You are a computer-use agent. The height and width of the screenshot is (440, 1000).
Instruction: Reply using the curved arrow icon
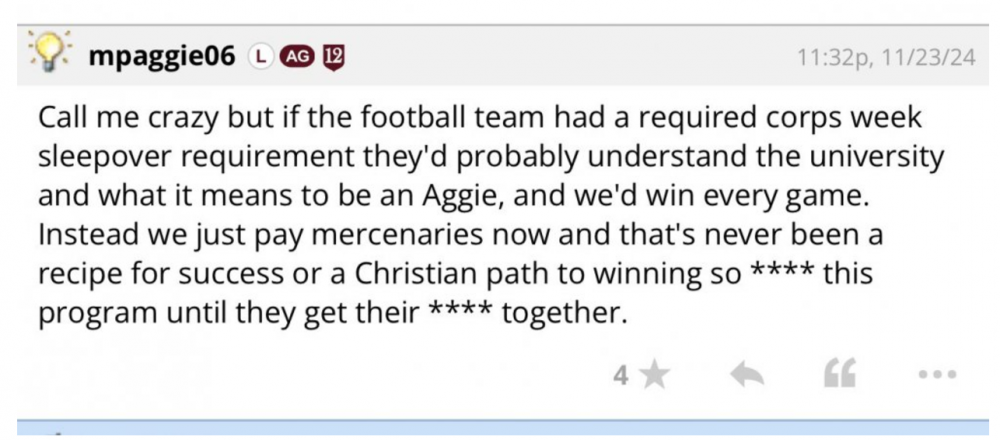tap(743, 375)
